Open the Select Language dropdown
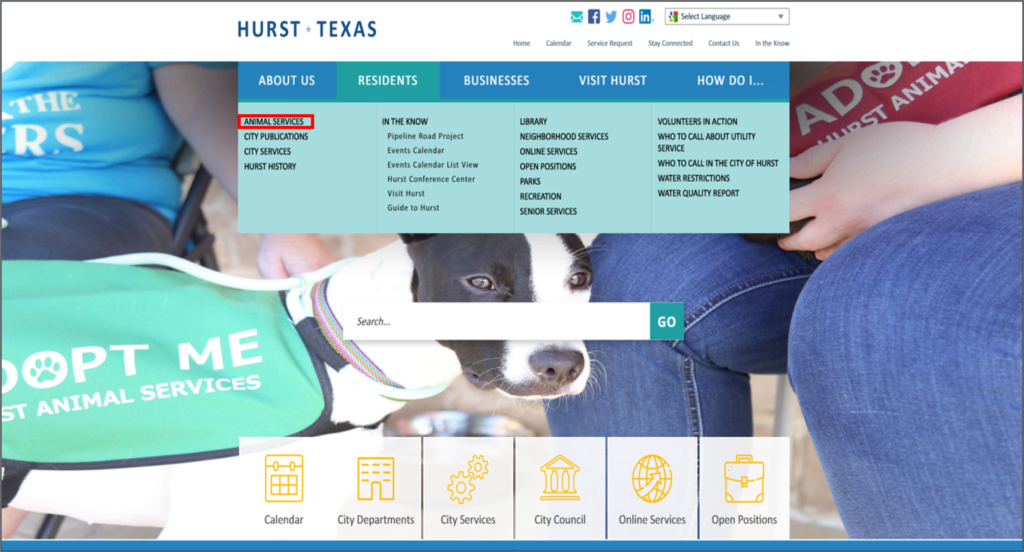Viewport: 1024px width, 552px height. click(727, 16)
